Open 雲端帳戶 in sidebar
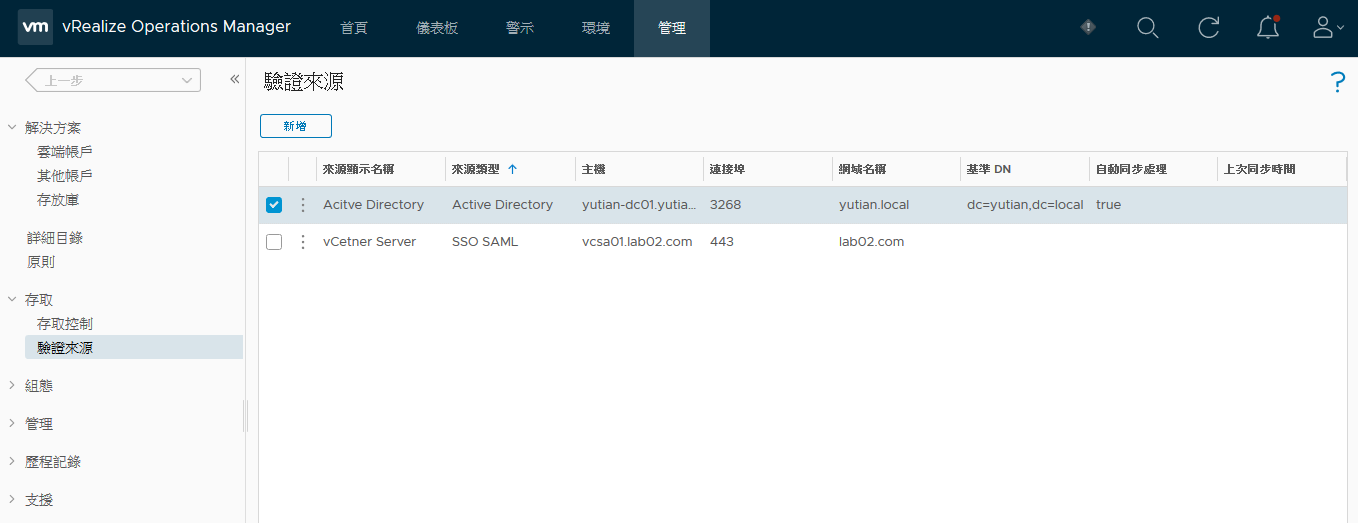This screenshot has width=1358, height=523. point(65,152)
